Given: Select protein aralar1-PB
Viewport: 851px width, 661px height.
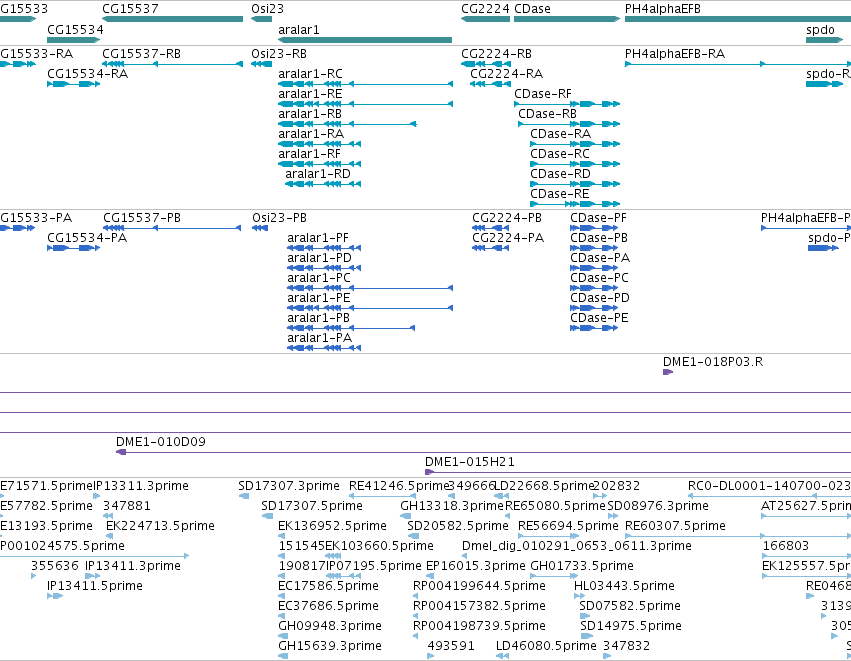Looking at the screenshot, I should point(351,328).
